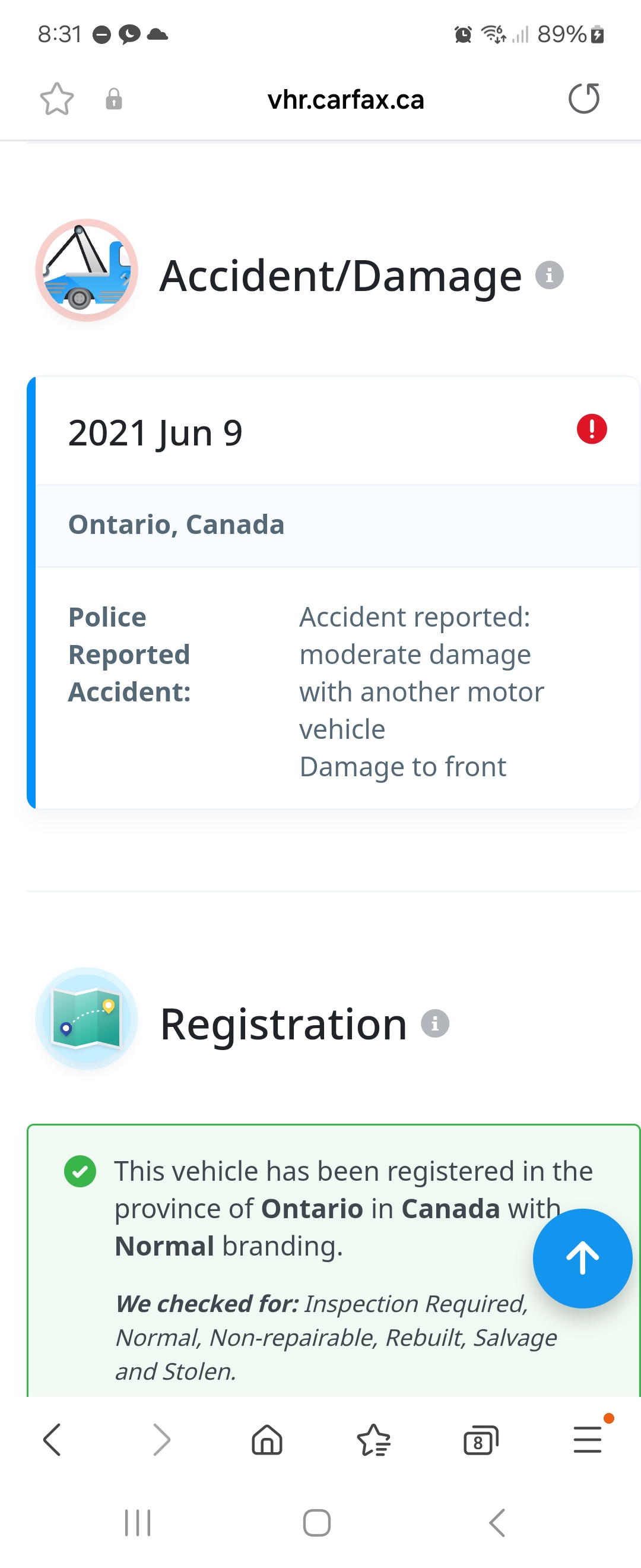Tap the blue scroll-to-top arrow button
Image resolution: width=641 pixels, height=1568 pixels.
click(x=582, y=1258)
